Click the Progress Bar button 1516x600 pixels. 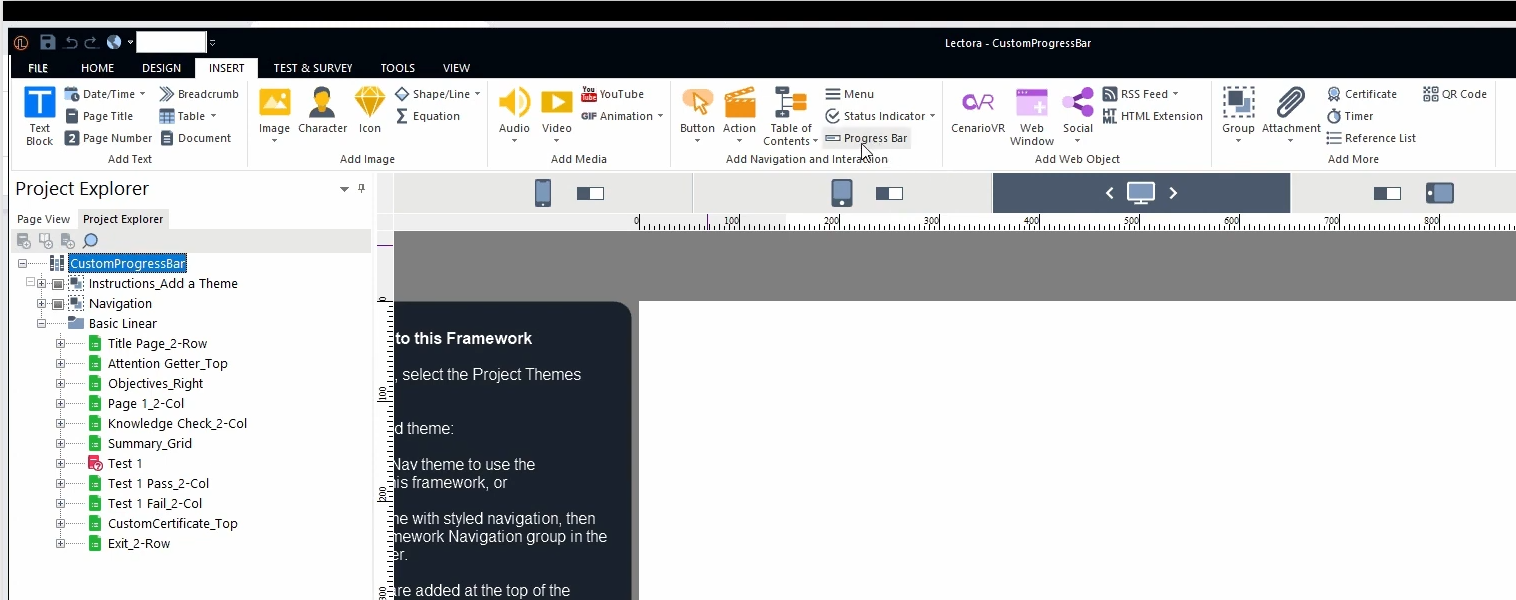pos(866,138)
